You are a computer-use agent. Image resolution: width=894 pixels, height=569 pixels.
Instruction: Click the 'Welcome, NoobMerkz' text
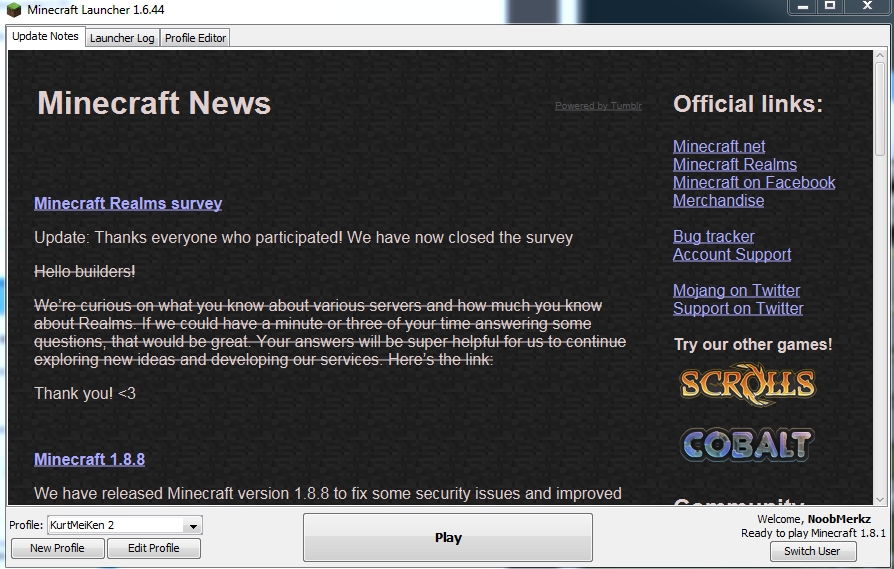pos(814,519)
